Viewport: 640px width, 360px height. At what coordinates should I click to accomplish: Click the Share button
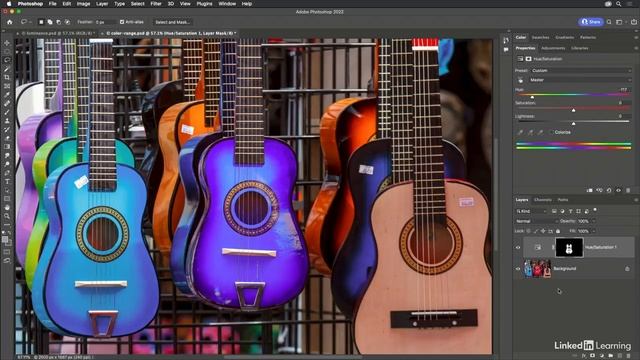pyautogui.click(x=591, y=22)
